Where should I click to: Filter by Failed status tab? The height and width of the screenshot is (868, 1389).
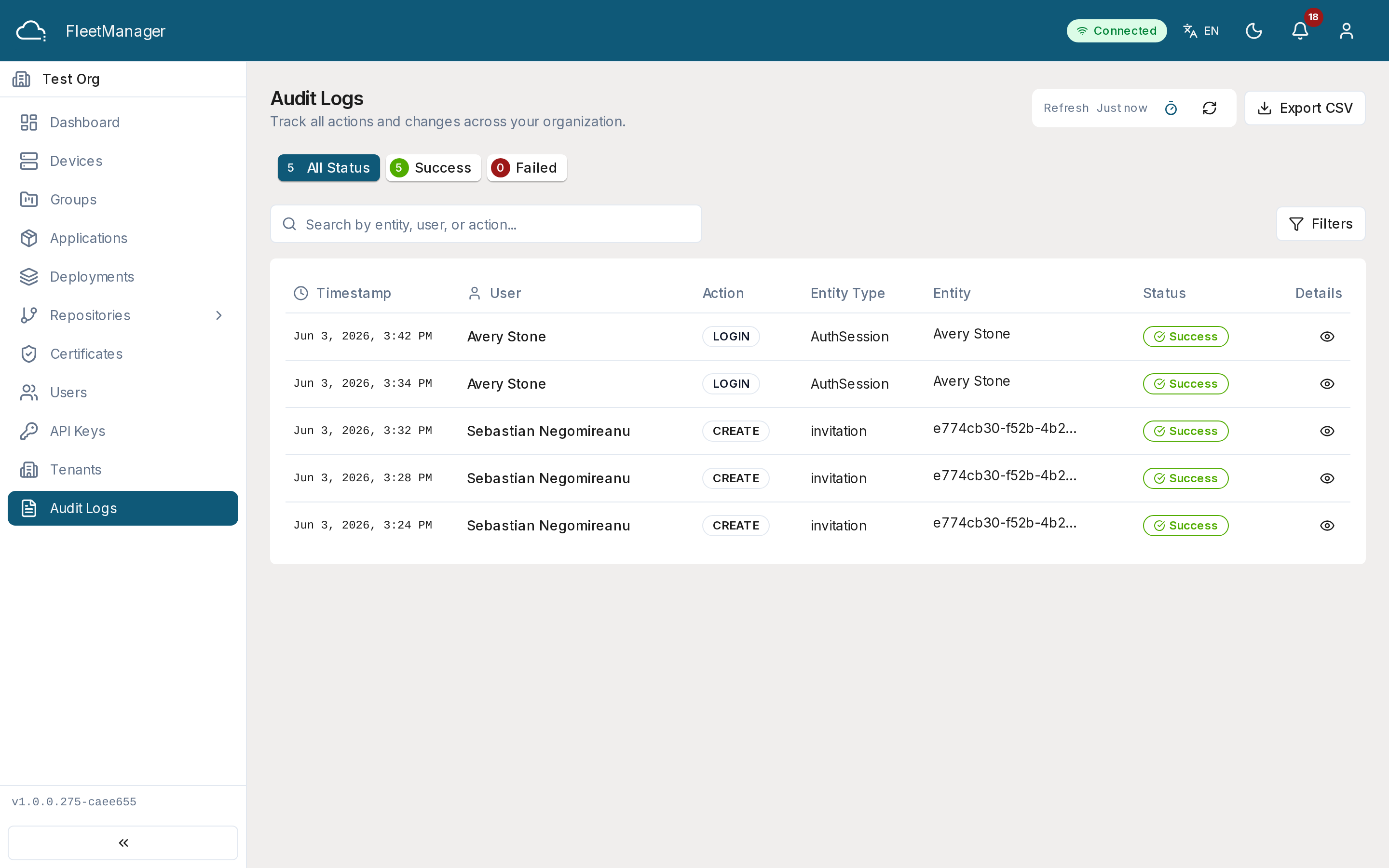(527, 168)
